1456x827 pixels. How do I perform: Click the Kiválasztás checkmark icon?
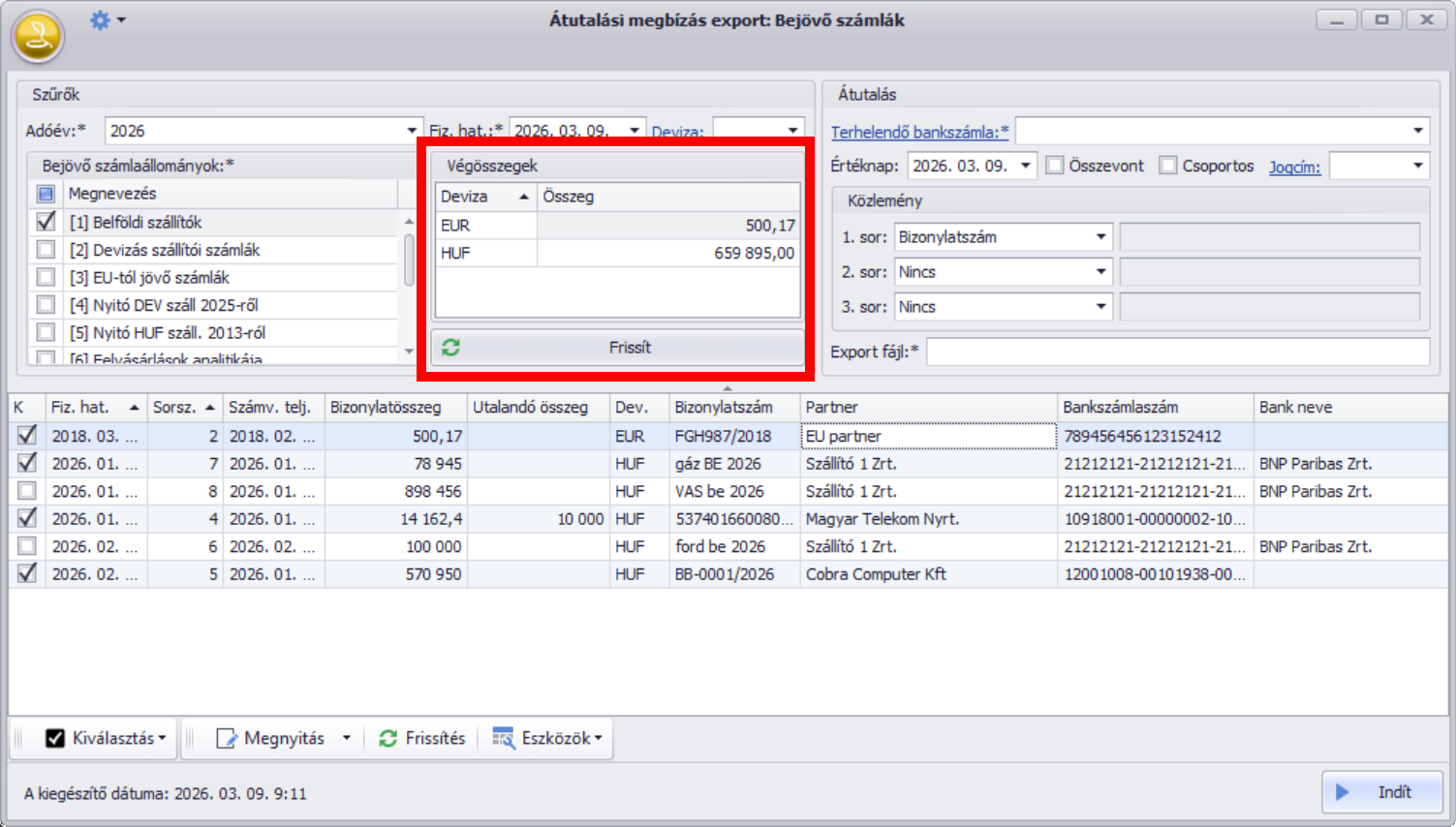point(55,739)
